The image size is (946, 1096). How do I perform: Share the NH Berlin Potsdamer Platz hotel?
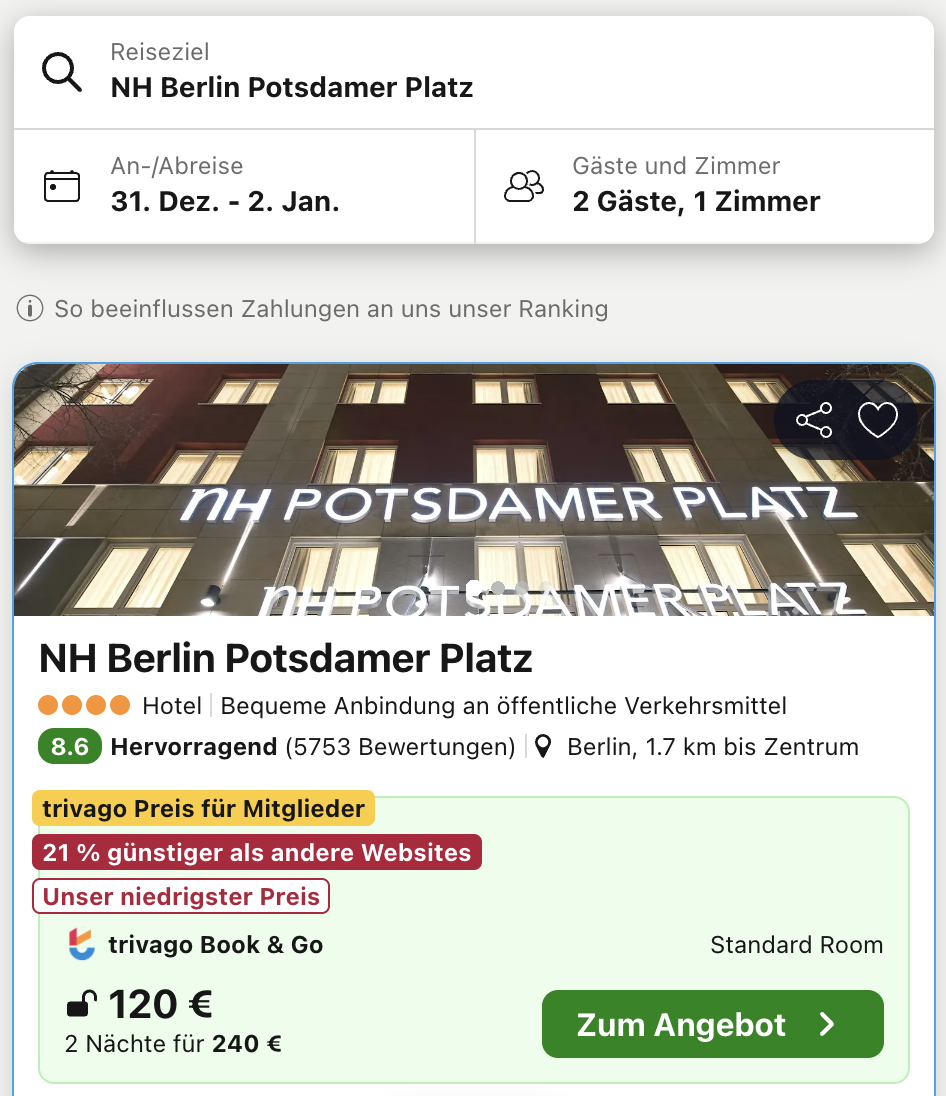pos(814,420)
